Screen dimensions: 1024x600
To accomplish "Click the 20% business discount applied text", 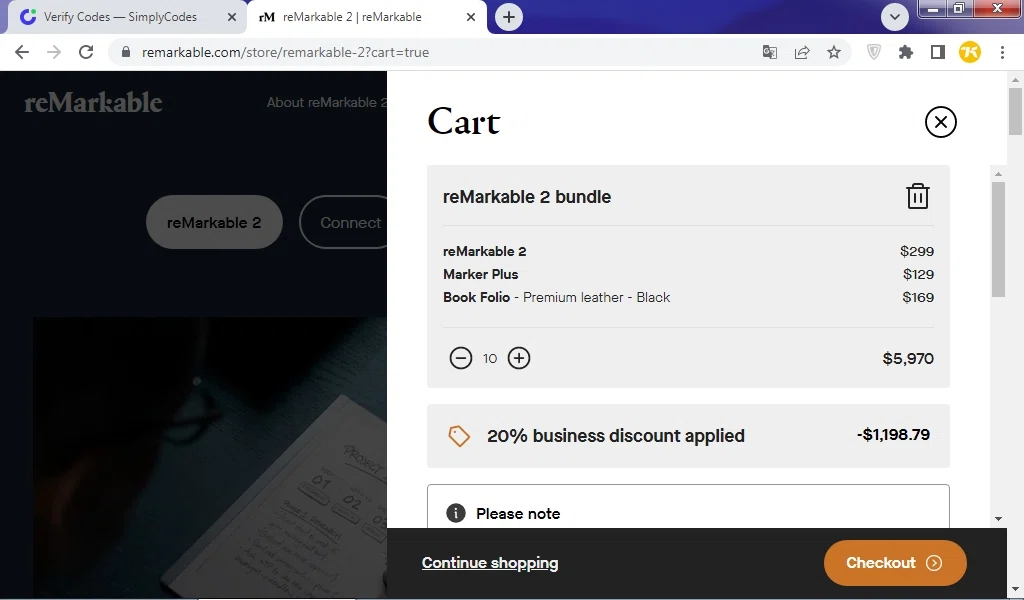I will [616, 435].
